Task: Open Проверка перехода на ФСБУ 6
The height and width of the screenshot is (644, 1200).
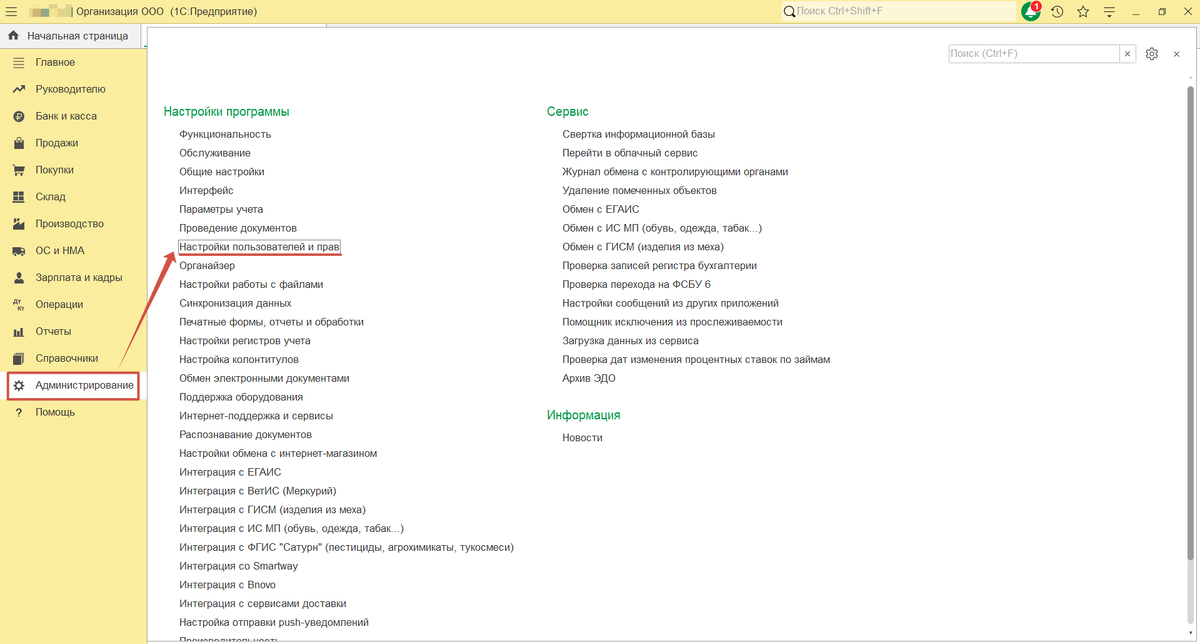Action: 636,284
